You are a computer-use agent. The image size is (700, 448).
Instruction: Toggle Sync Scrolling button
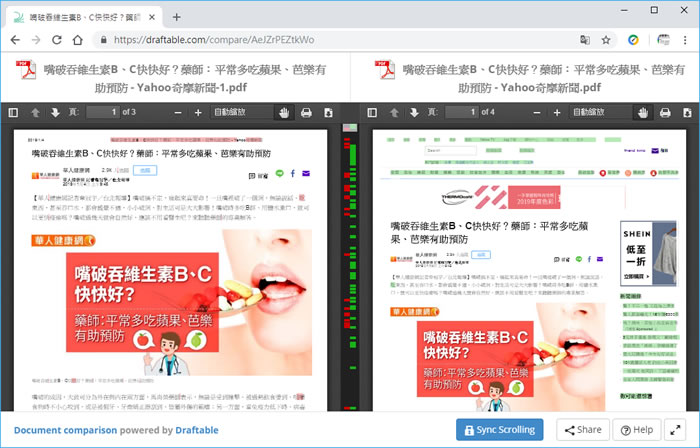[500, 430]
